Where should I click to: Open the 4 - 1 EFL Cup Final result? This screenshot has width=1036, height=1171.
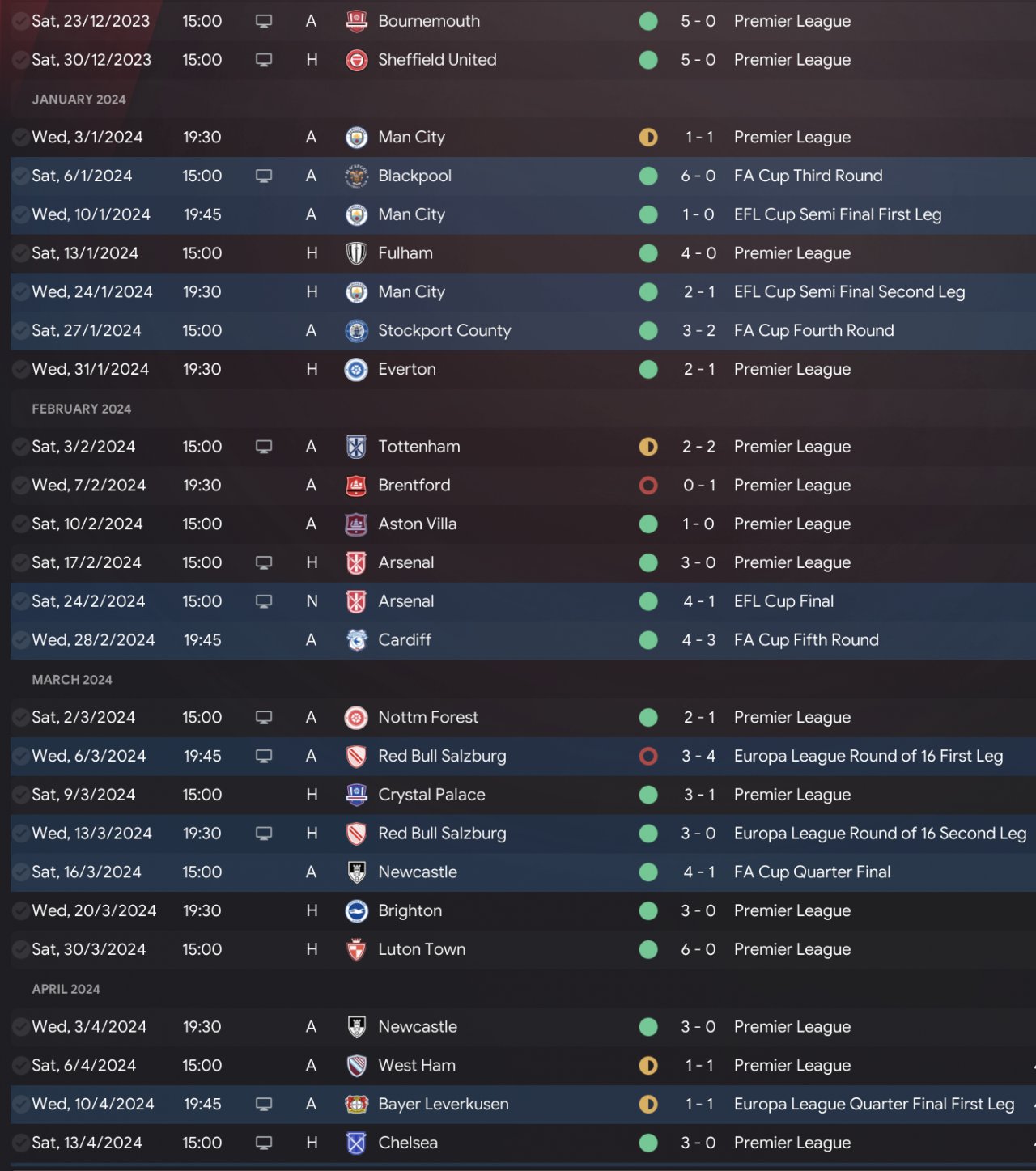pos(698,601)
